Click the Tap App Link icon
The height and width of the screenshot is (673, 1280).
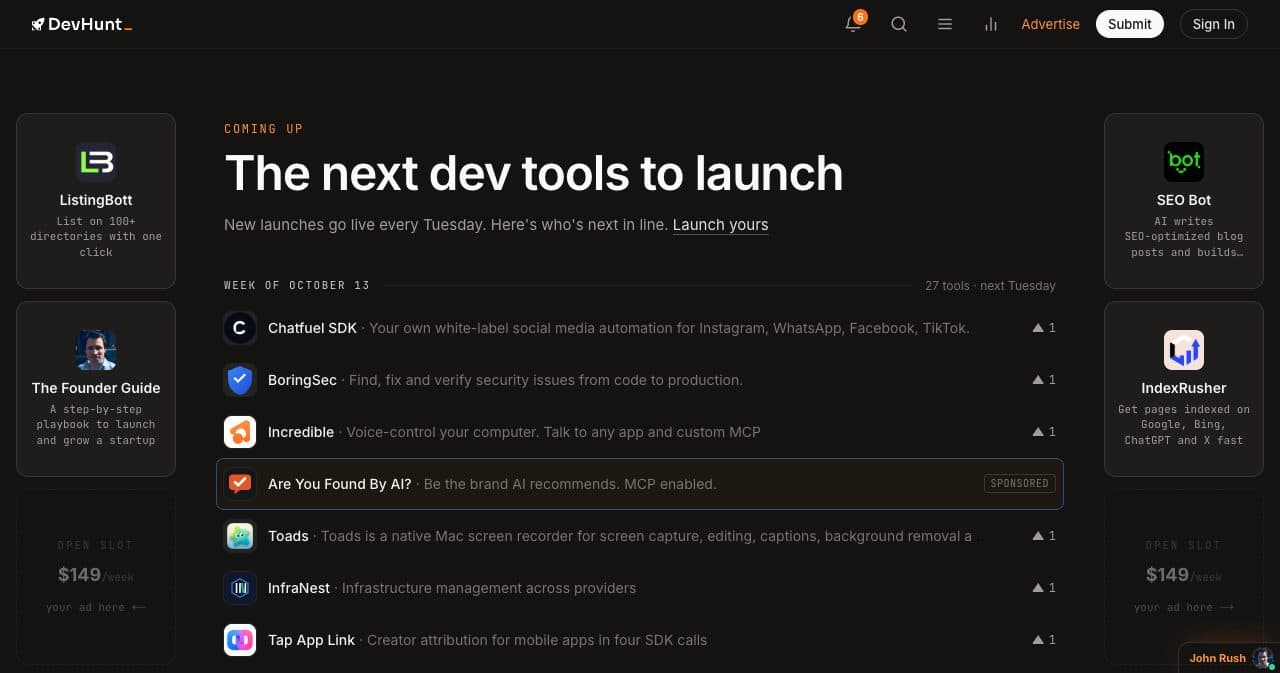[240, 640]
